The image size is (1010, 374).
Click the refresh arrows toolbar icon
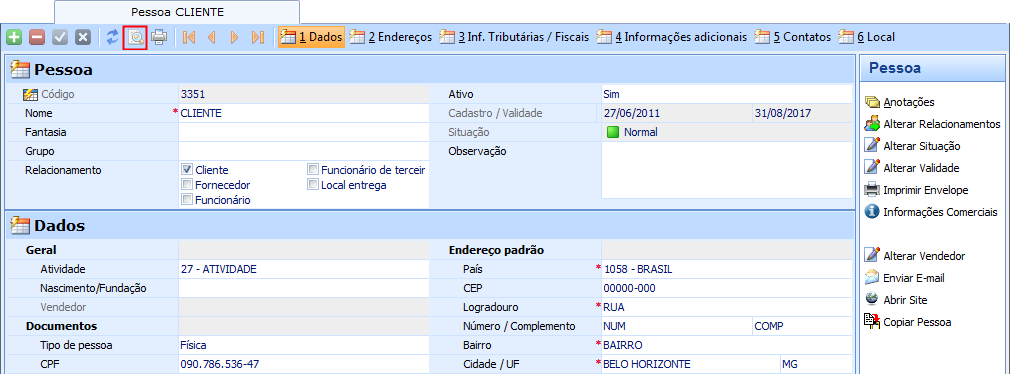[113, 37]
